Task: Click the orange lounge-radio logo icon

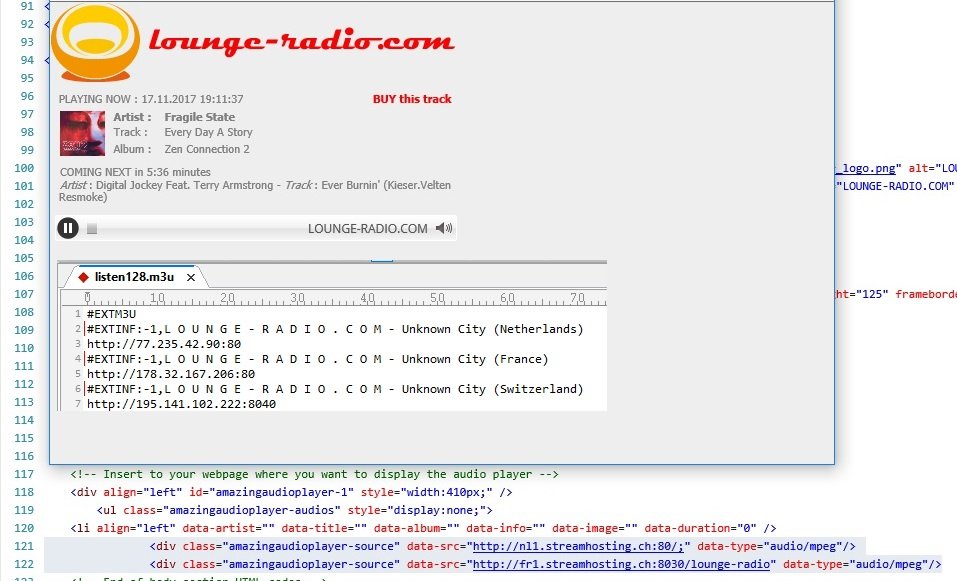Action: point(95,41)
